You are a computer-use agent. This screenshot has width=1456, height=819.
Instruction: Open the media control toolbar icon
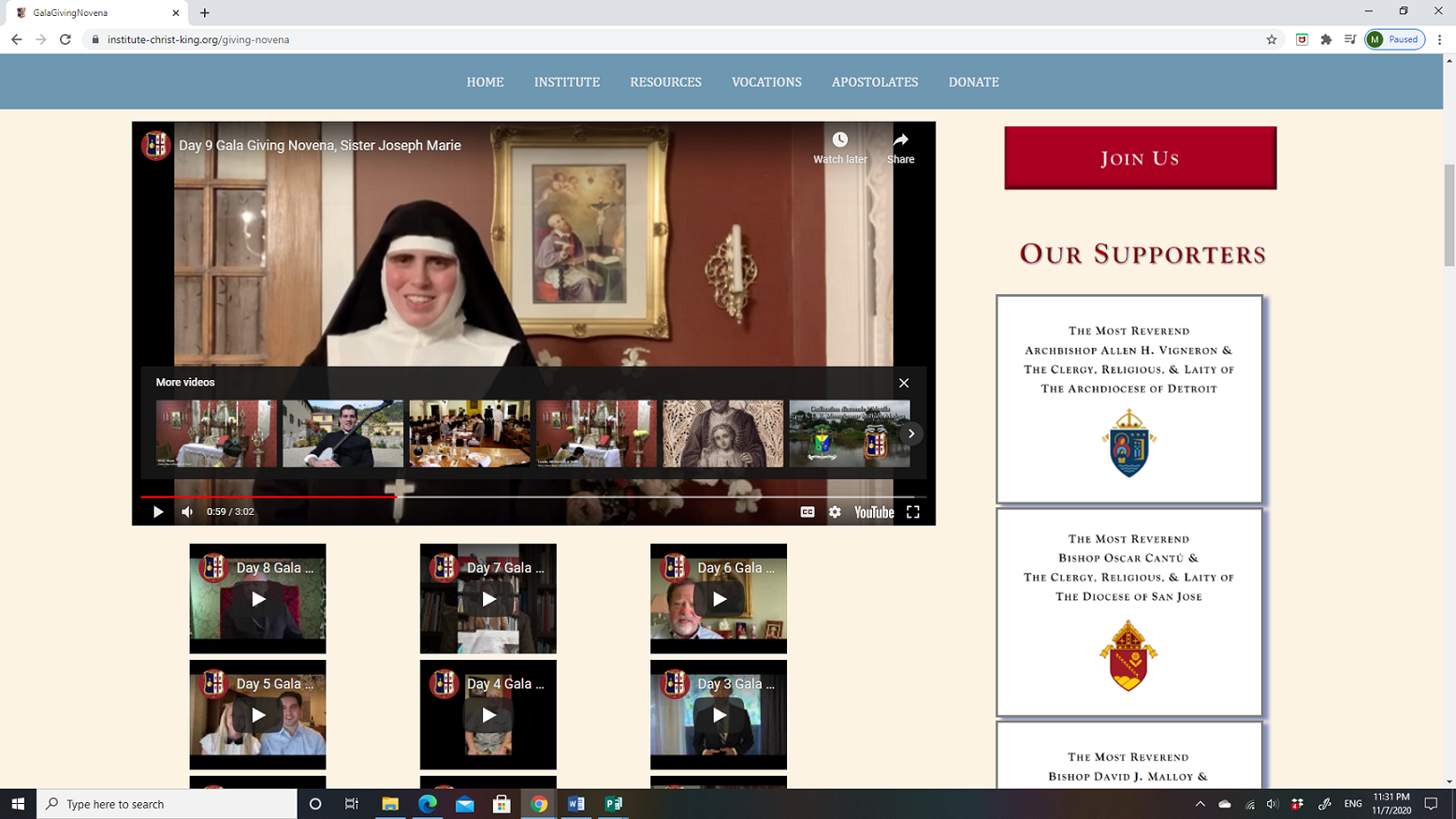click(x=1350, y=39)
